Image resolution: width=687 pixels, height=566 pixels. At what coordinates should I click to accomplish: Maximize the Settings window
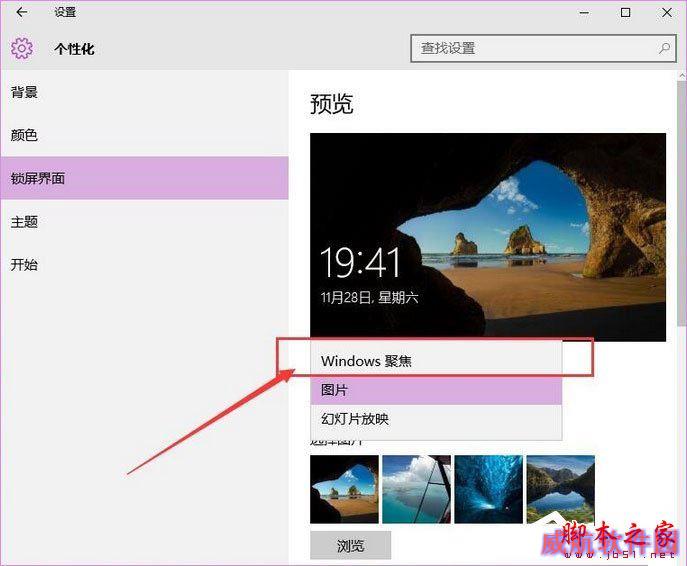(626, 13)
